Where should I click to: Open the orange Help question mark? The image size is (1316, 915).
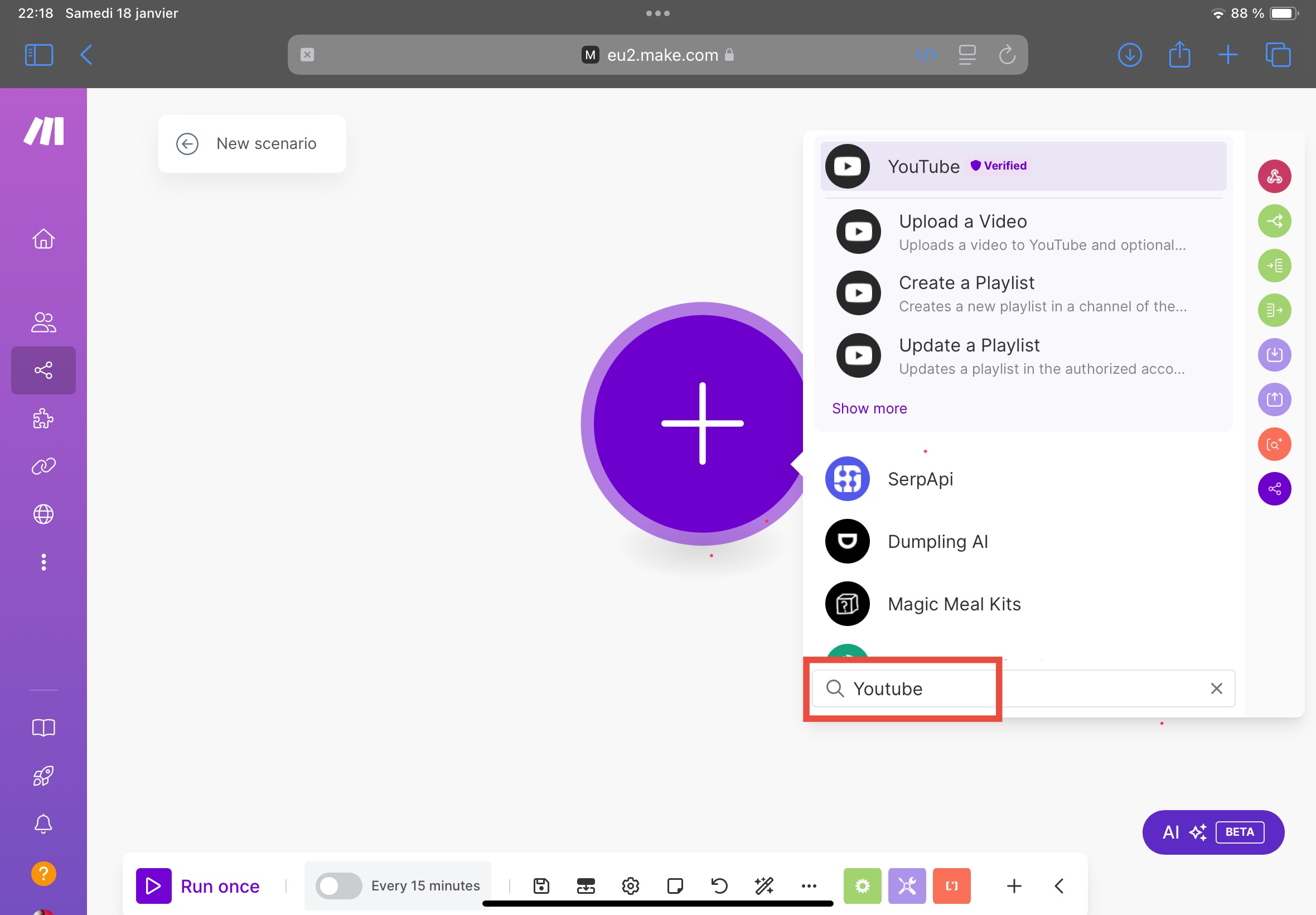43,874
